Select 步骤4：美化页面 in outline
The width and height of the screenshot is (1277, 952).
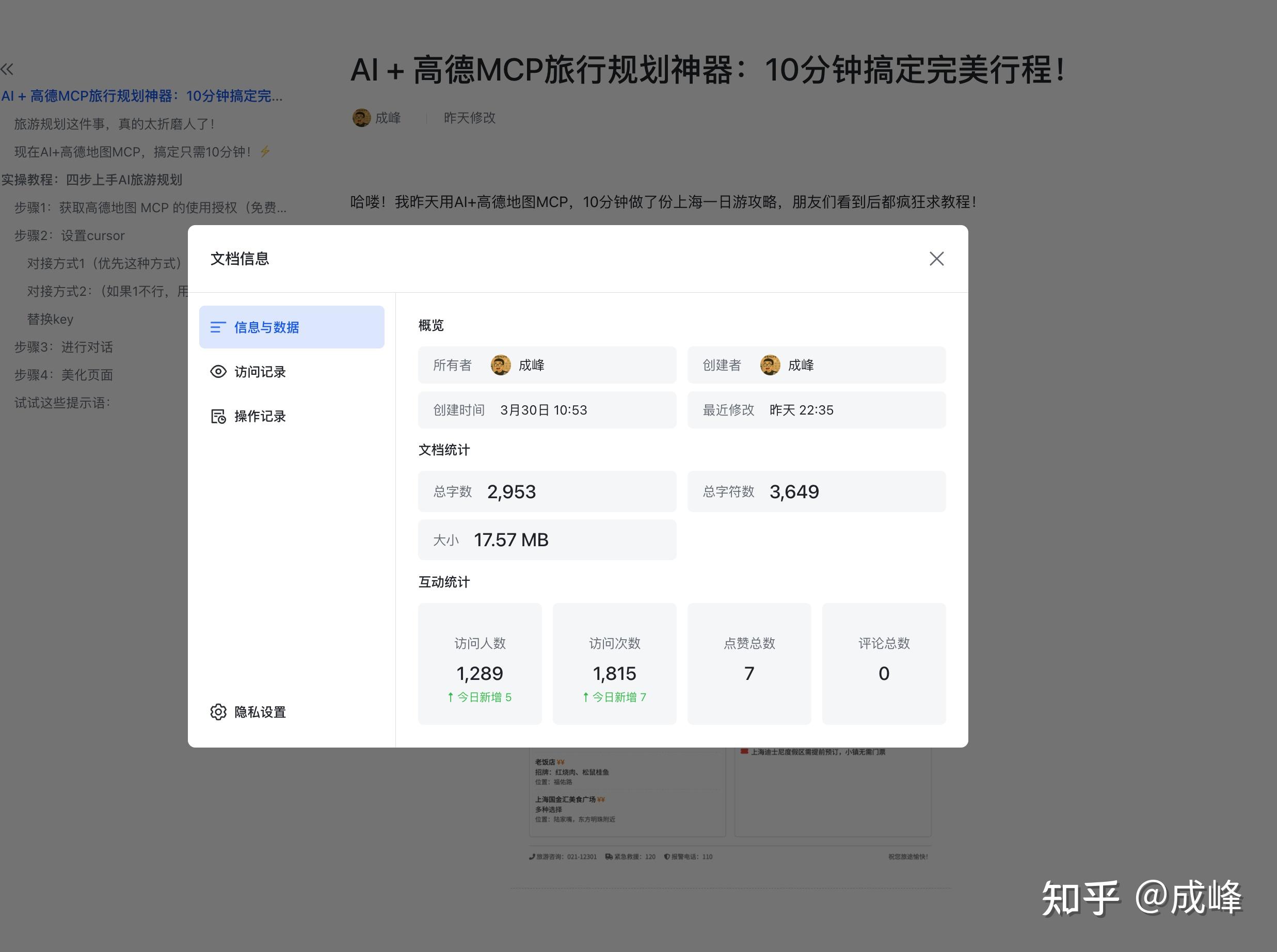pyautogui.click(x=65, y=375)
